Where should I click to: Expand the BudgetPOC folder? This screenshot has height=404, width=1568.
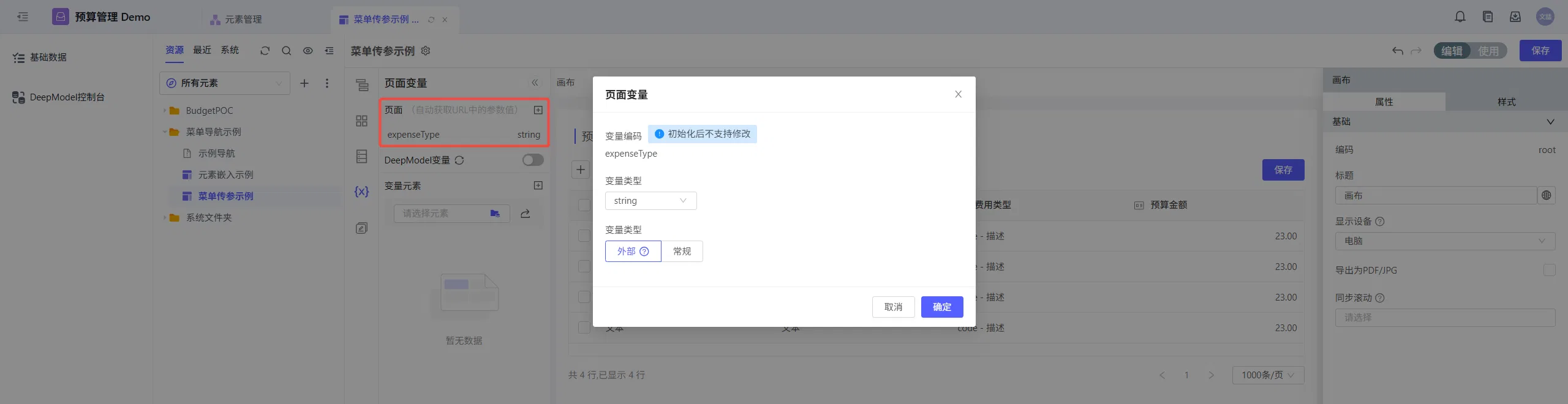[165, 111]
